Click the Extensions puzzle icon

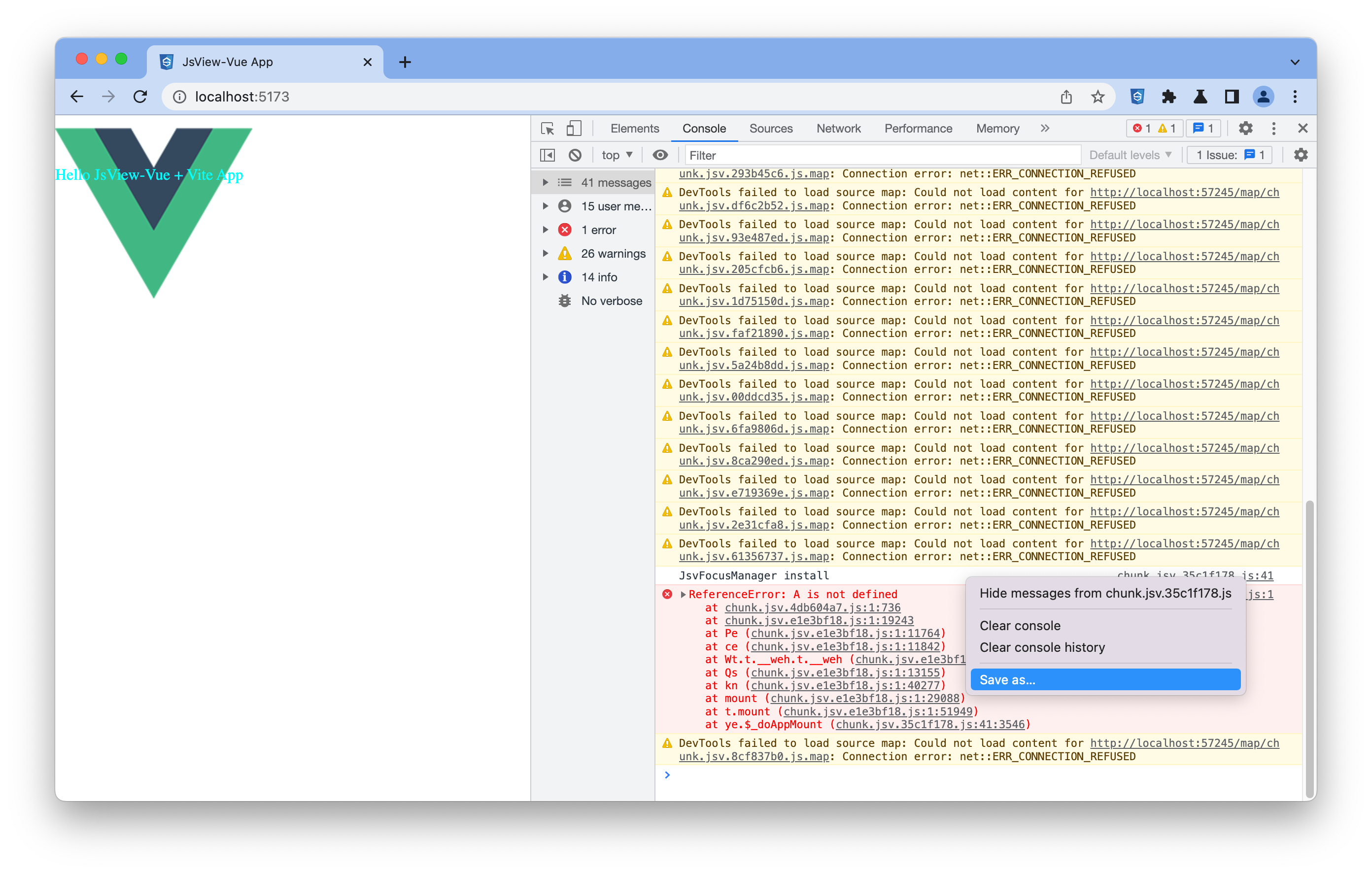[x=1168, y=97]
